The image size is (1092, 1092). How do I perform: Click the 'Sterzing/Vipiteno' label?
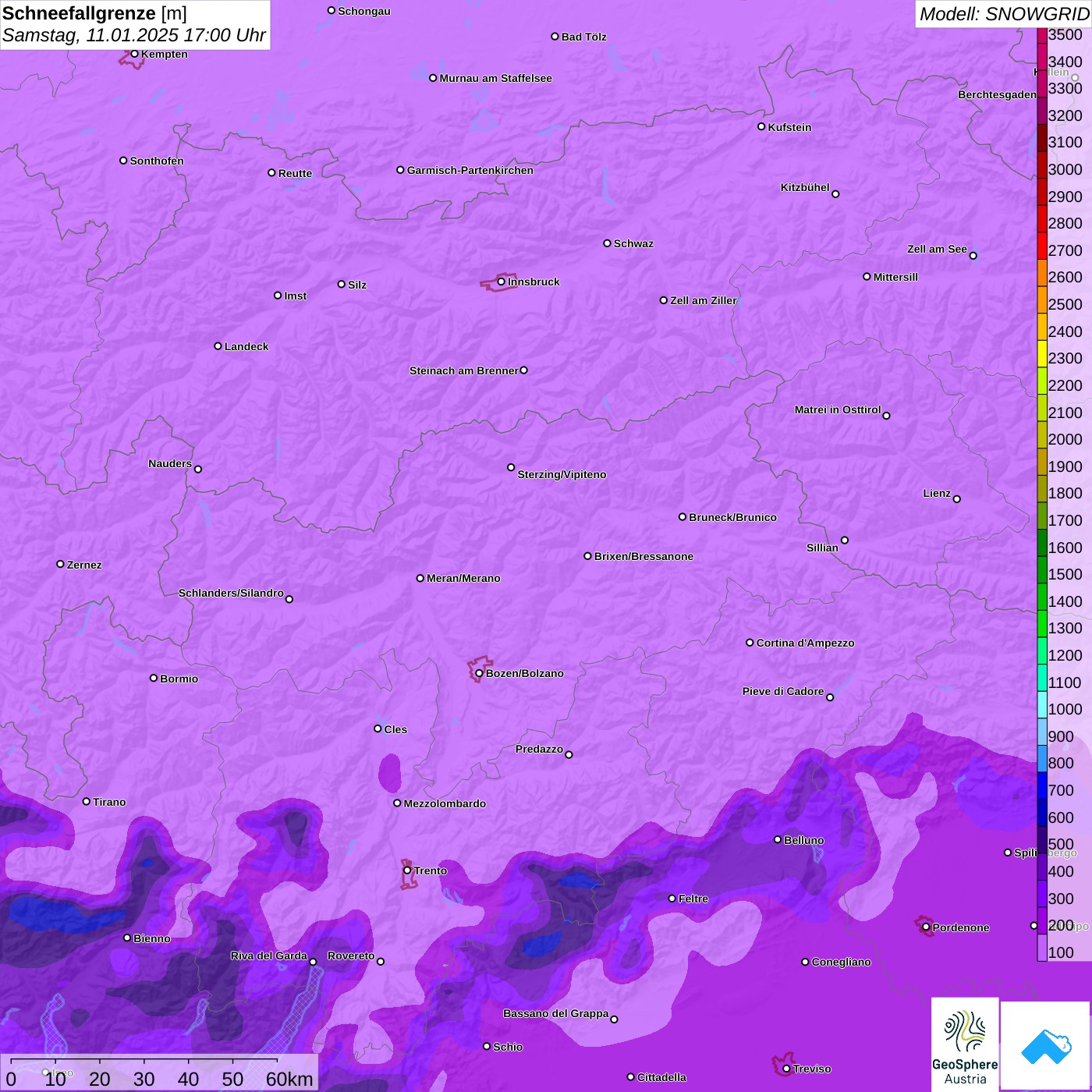pyautogui.click(x=562, y=474)
